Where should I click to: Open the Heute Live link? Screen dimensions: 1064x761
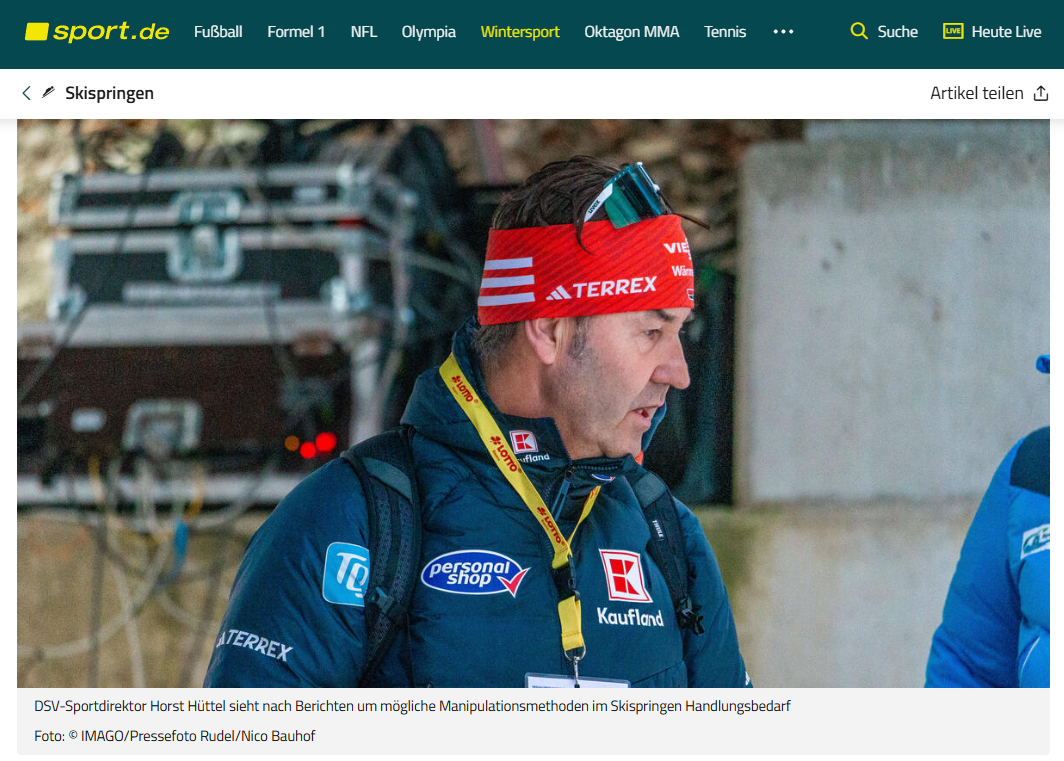(1006, 32)
